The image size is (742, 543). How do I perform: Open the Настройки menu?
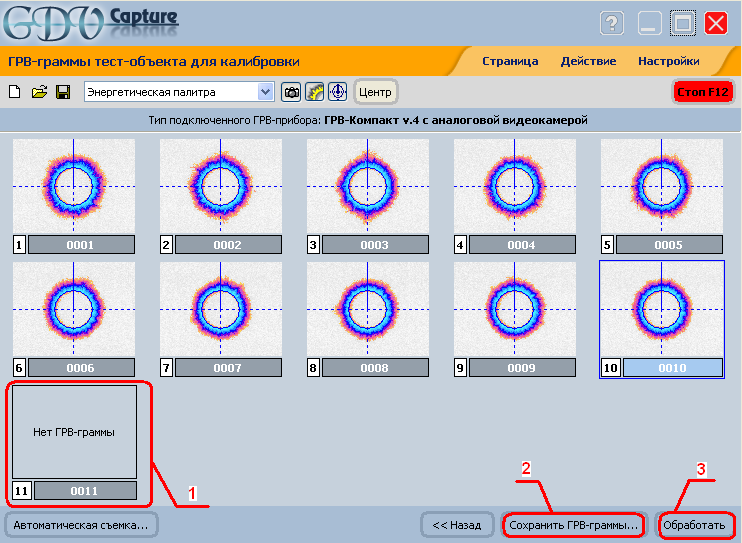tap(669, 61)
